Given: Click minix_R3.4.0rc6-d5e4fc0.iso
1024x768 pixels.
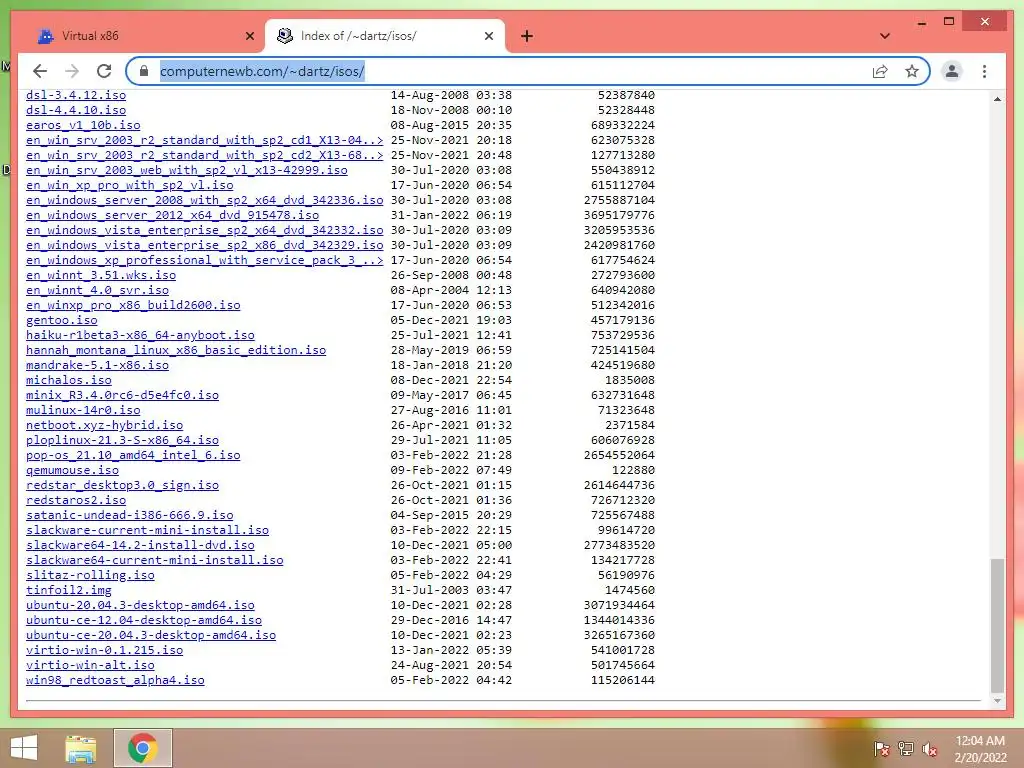Looking at the screenshot, I should pyautogui.click(x=122, y=396).
